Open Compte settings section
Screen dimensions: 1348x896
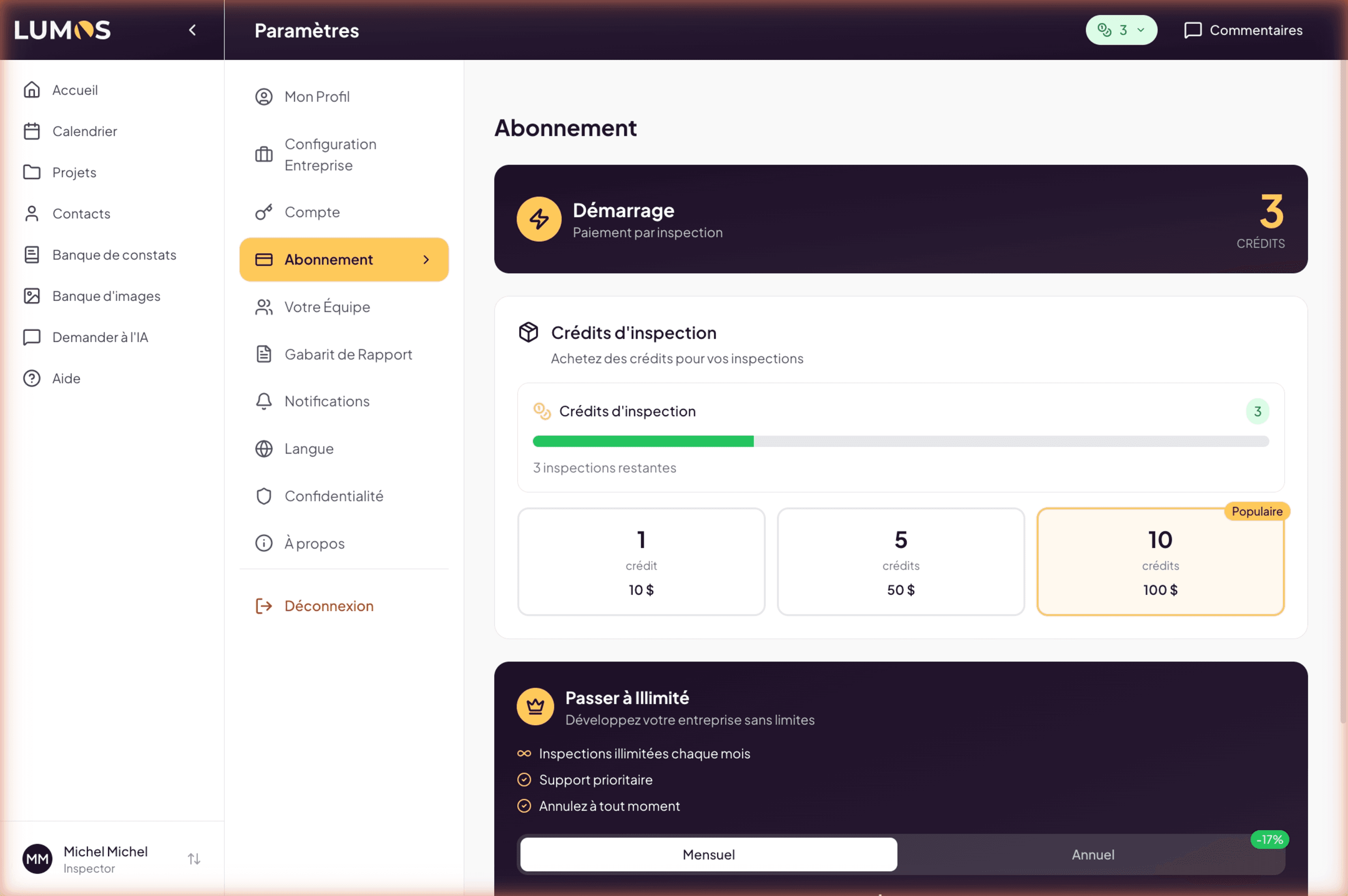coord(344,212)
